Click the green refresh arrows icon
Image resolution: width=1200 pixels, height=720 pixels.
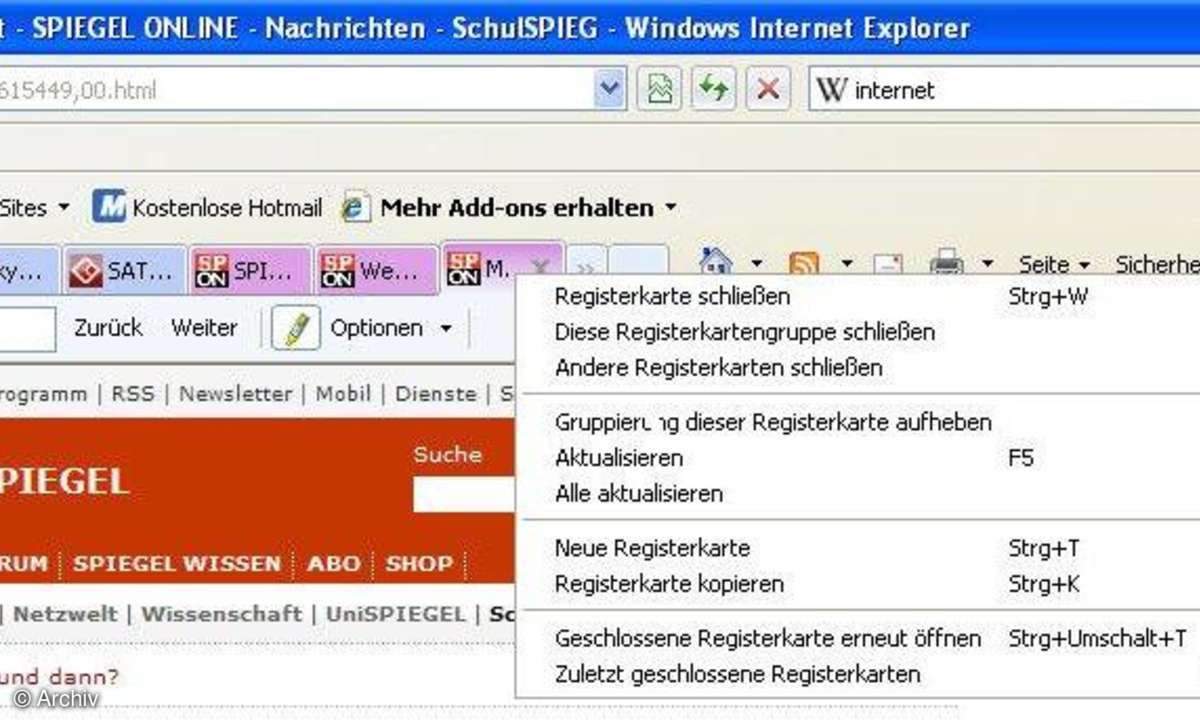[x=714, y=90]
